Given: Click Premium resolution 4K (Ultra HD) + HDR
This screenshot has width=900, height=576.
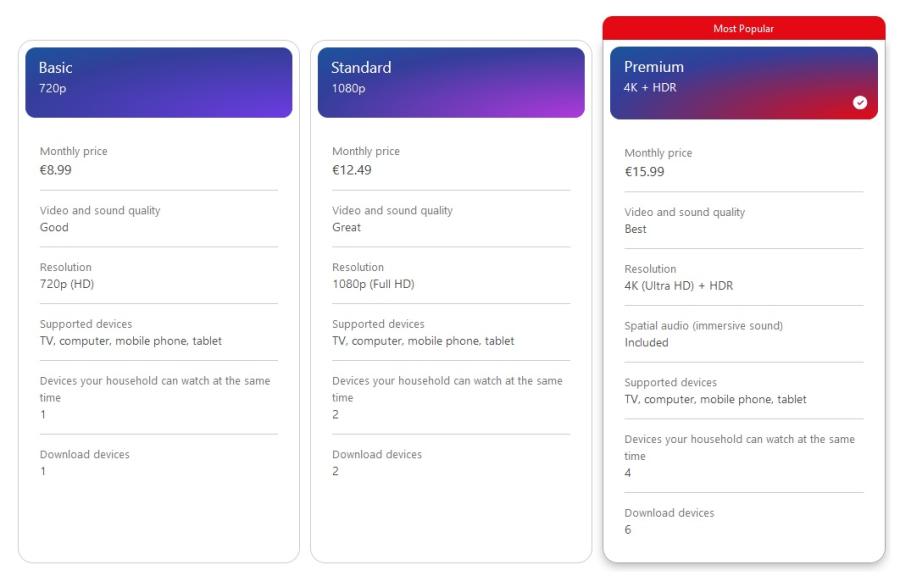Looking at the screenshot, I should [678, 286].
